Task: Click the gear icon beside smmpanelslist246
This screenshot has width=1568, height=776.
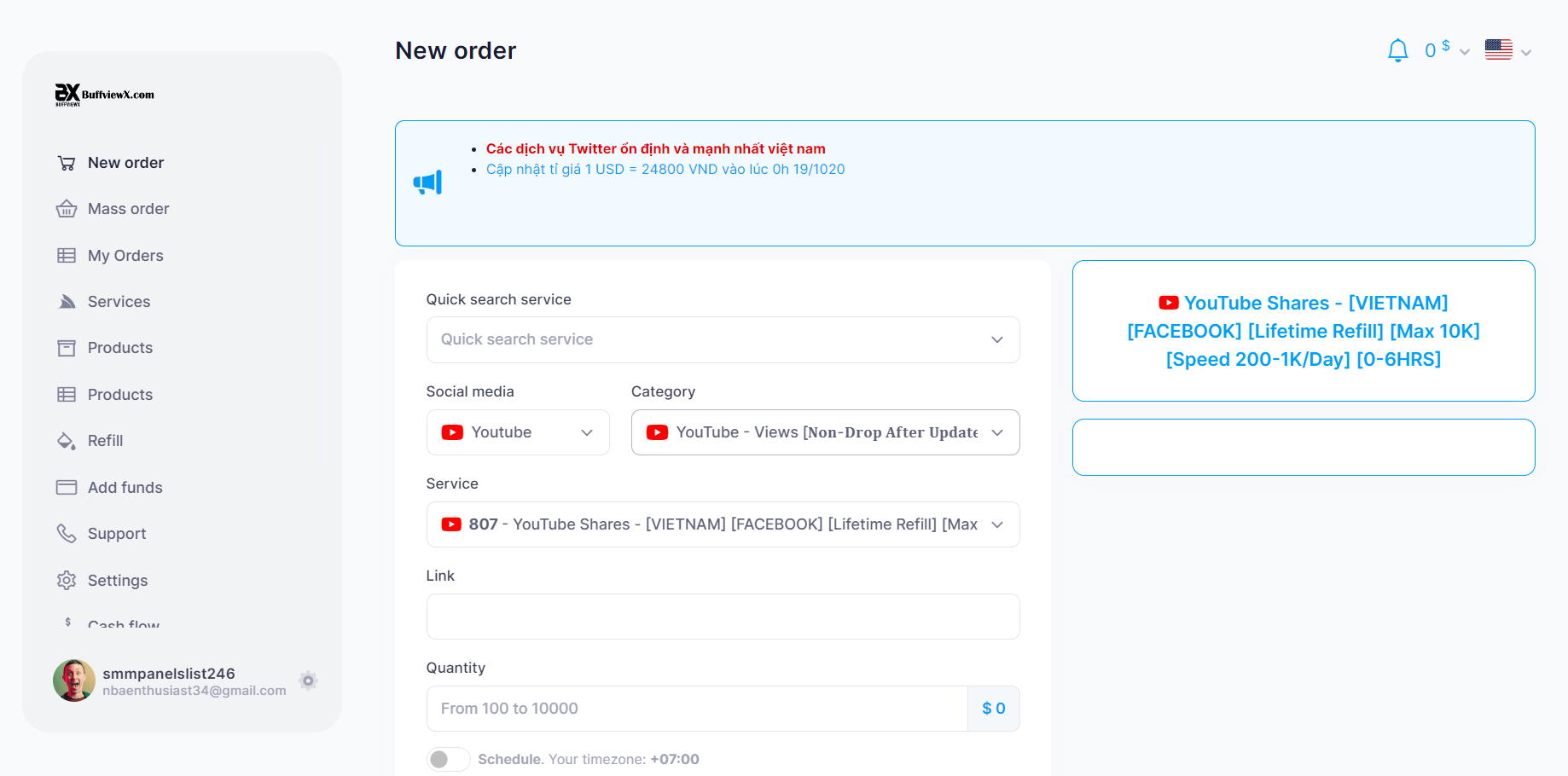Action: coord(308,680)
